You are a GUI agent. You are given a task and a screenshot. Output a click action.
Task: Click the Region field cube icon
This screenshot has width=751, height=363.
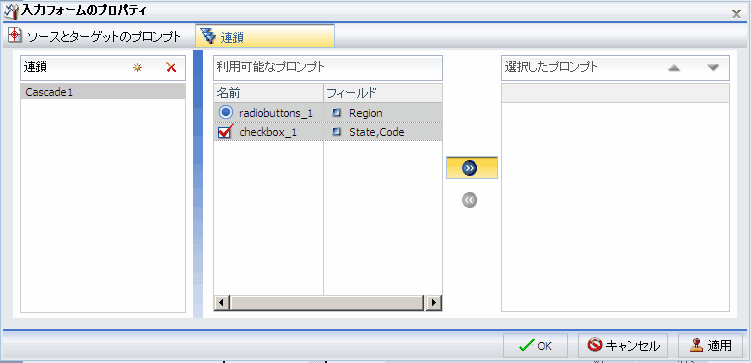[337, 113]
